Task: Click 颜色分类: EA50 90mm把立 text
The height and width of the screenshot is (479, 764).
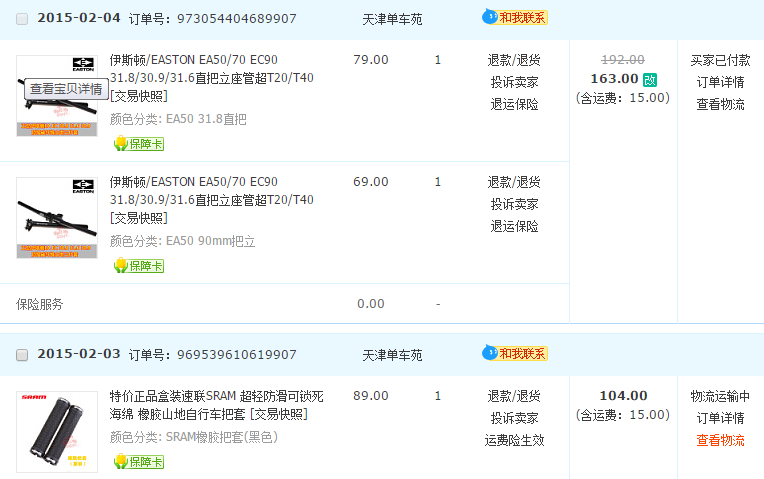Action: click(x=182, y=241)
